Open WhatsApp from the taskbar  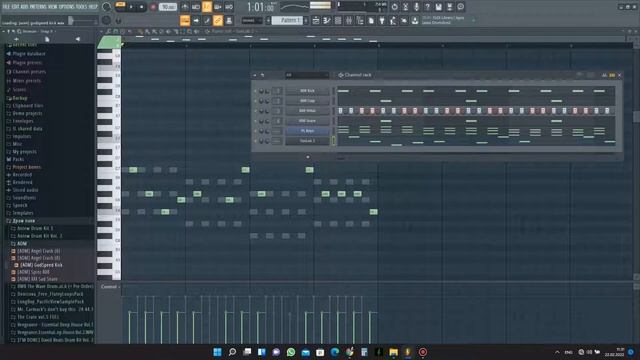(x=291, y=352)
